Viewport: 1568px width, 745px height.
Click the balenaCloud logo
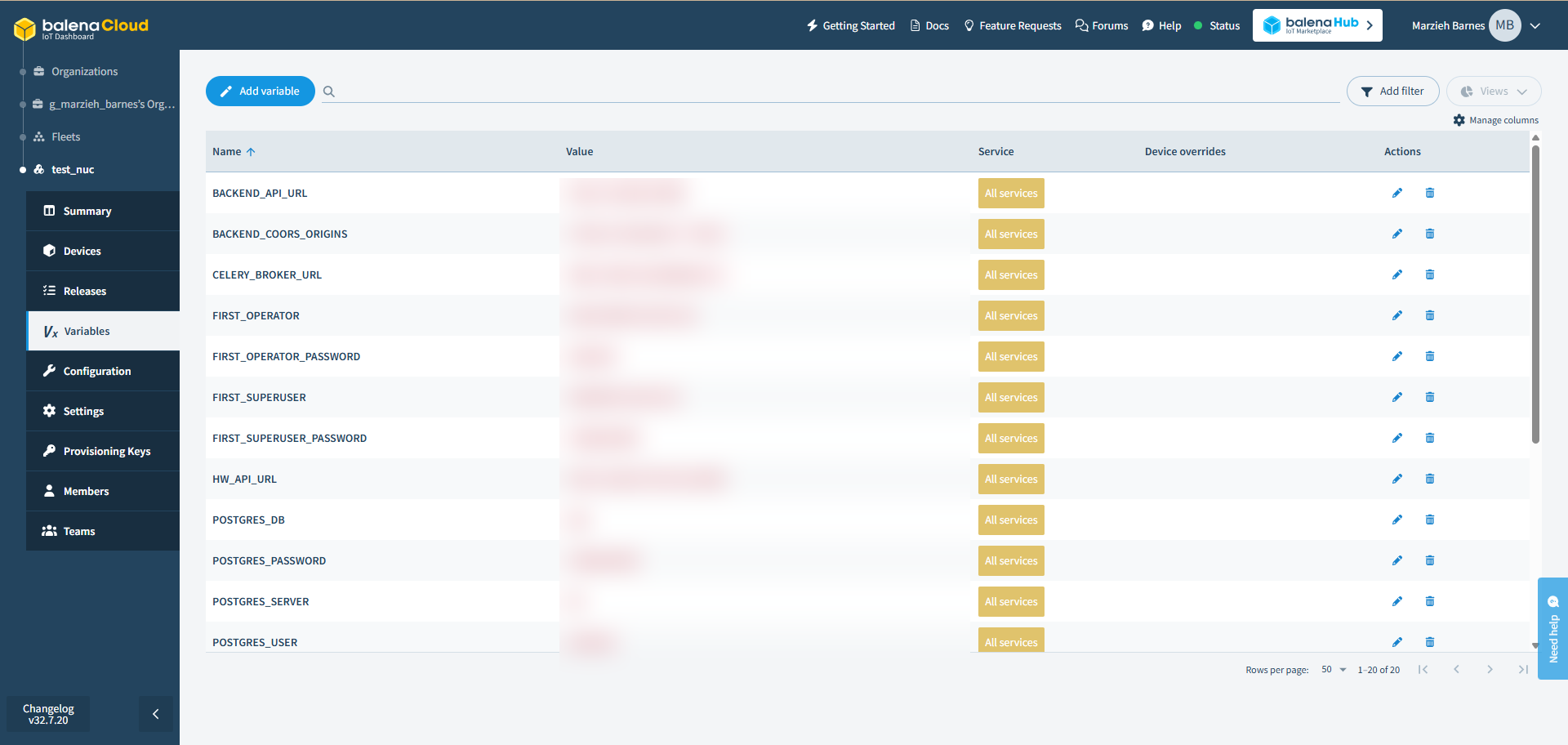81,29
